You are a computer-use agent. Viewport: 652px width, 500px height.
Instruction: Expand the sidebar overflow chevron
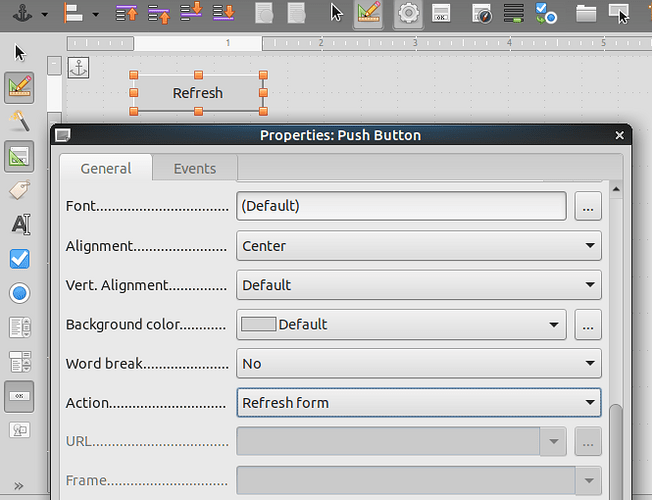(19, 485)
